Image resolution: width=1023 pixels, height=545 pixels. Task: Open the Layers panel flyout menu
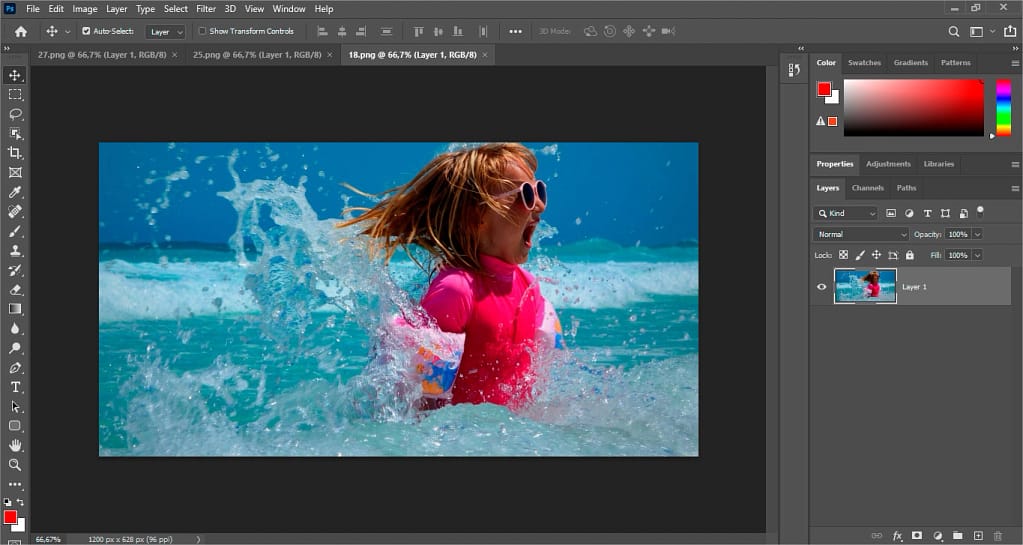tap(1015, 188)
